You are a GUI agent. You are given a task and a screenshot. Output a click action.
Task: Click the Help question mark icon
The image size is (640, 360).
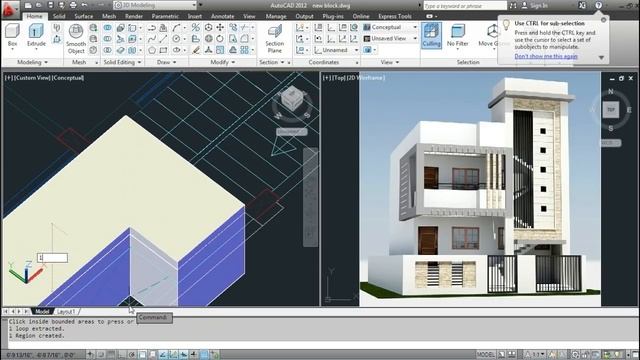pyautogui.click(x=598, y=5)
